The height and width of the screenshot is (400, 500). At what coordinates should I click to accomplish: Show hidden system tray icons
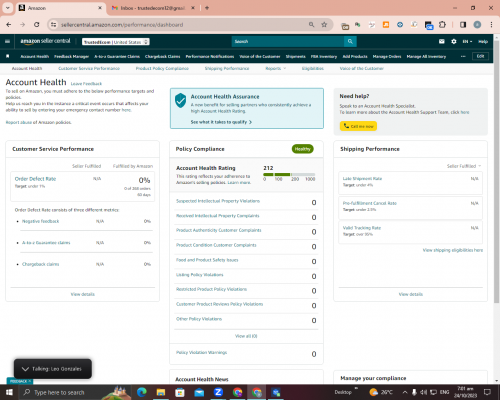click(x=405, y=392)
